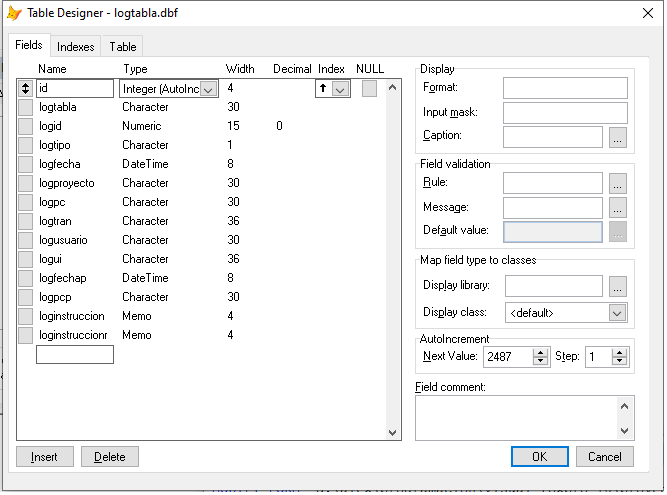Toggle the NULL checkbox for id field
Screen dimensions: 667x495
pos(369,89)
